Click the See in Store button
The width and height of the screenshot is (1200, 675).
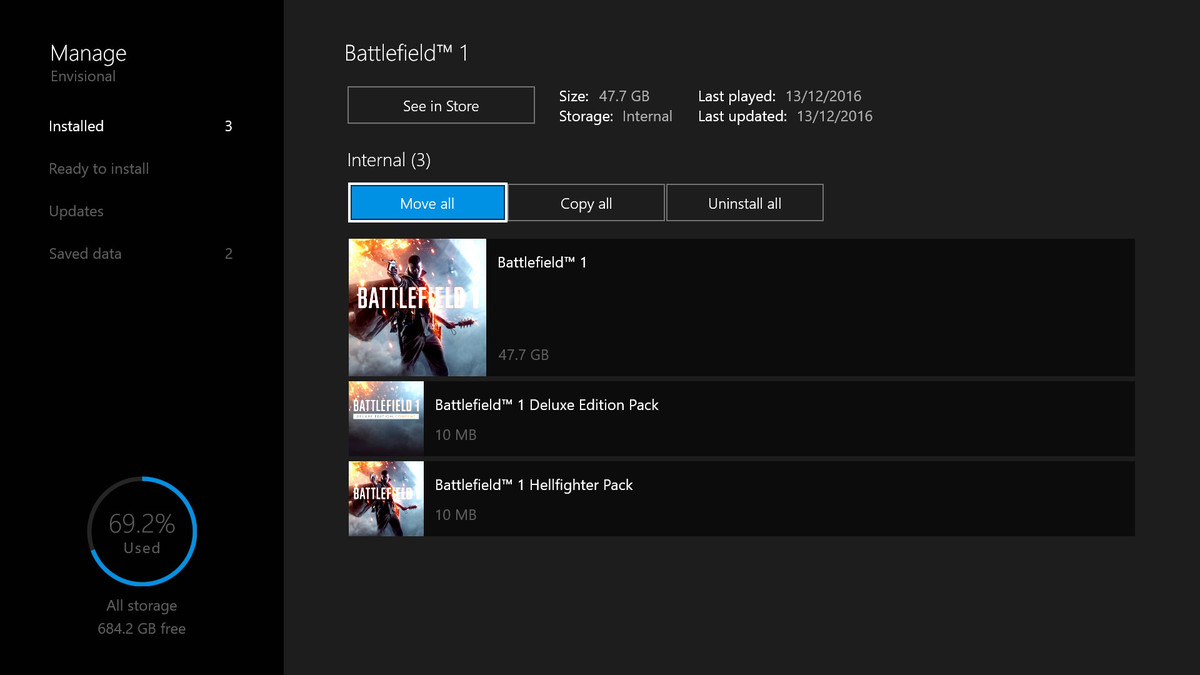coord(441,106)
